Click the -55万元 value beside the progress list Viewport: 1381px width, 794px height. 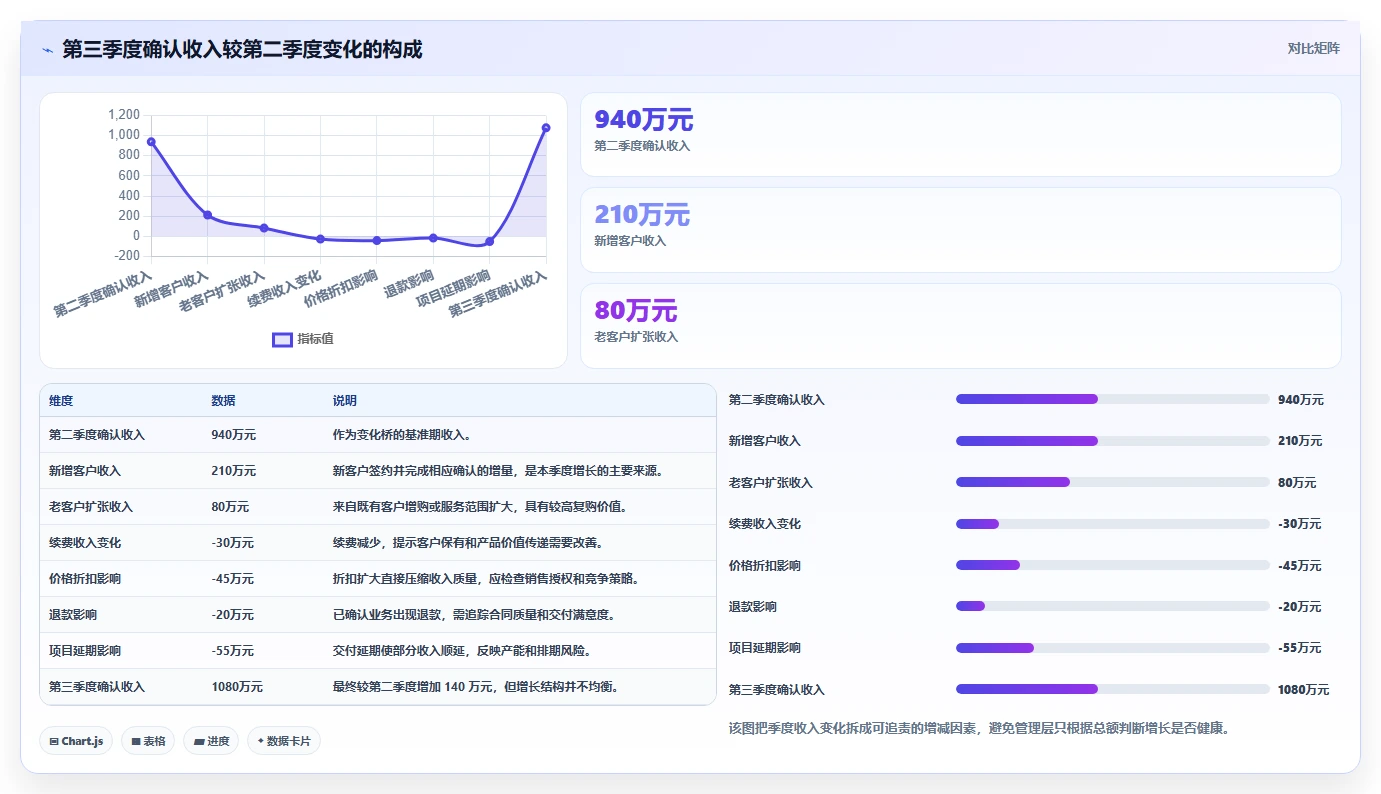(1300, 648)
